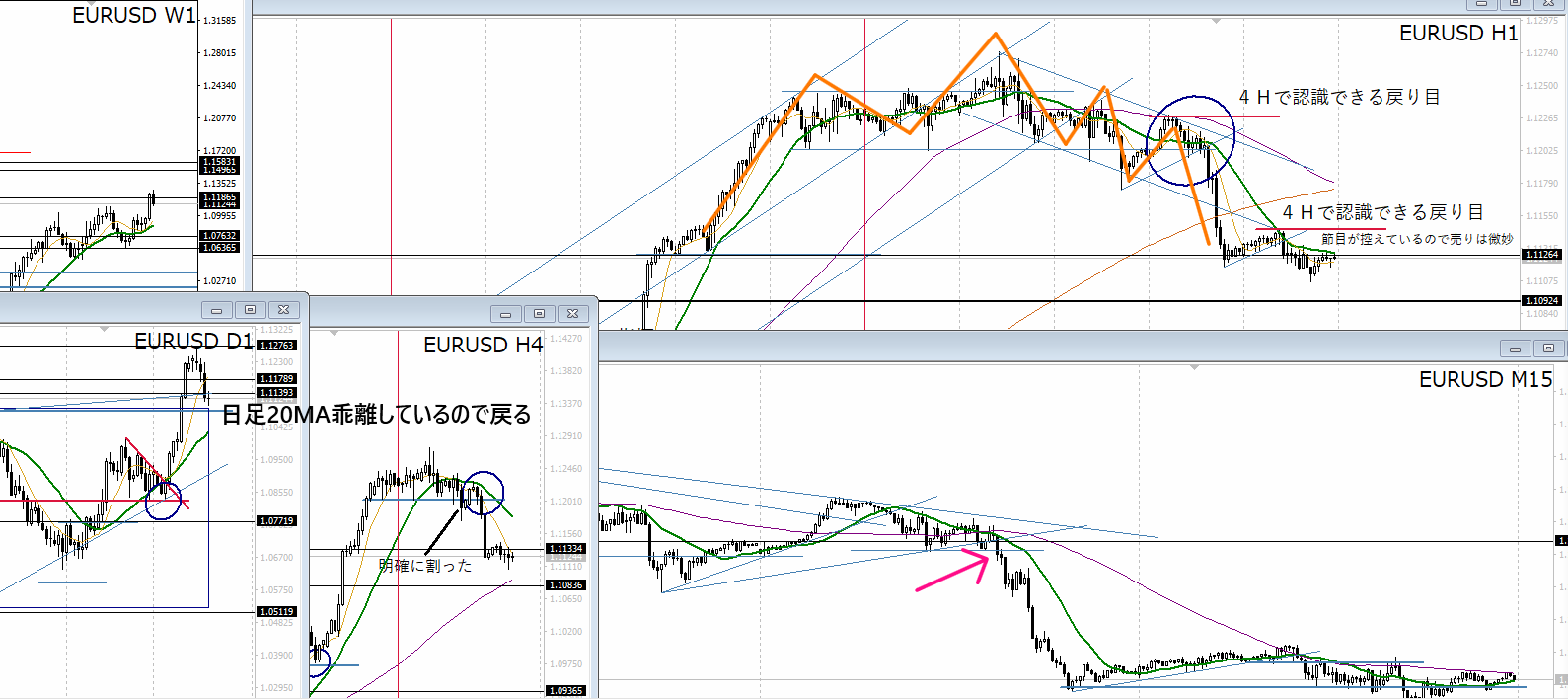Minimize the EURUSD D1 chart window
This screenshot has width=1568, height=699.
[217, 310]
